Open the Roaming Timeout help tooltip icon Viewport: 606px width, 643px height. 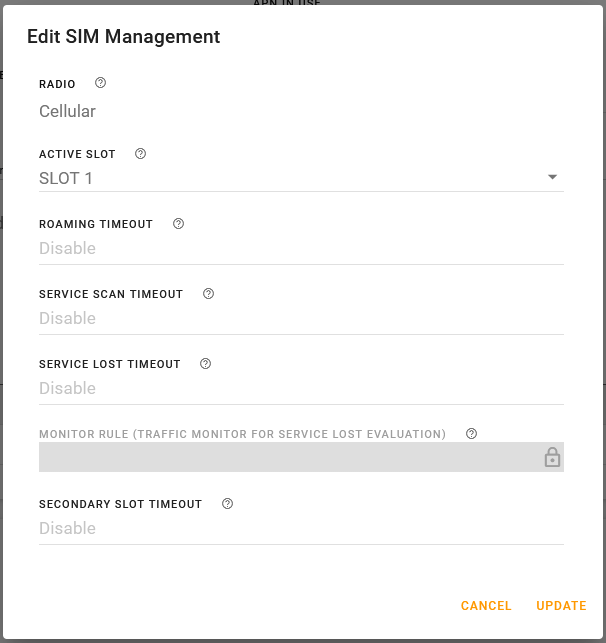[178, 224]
